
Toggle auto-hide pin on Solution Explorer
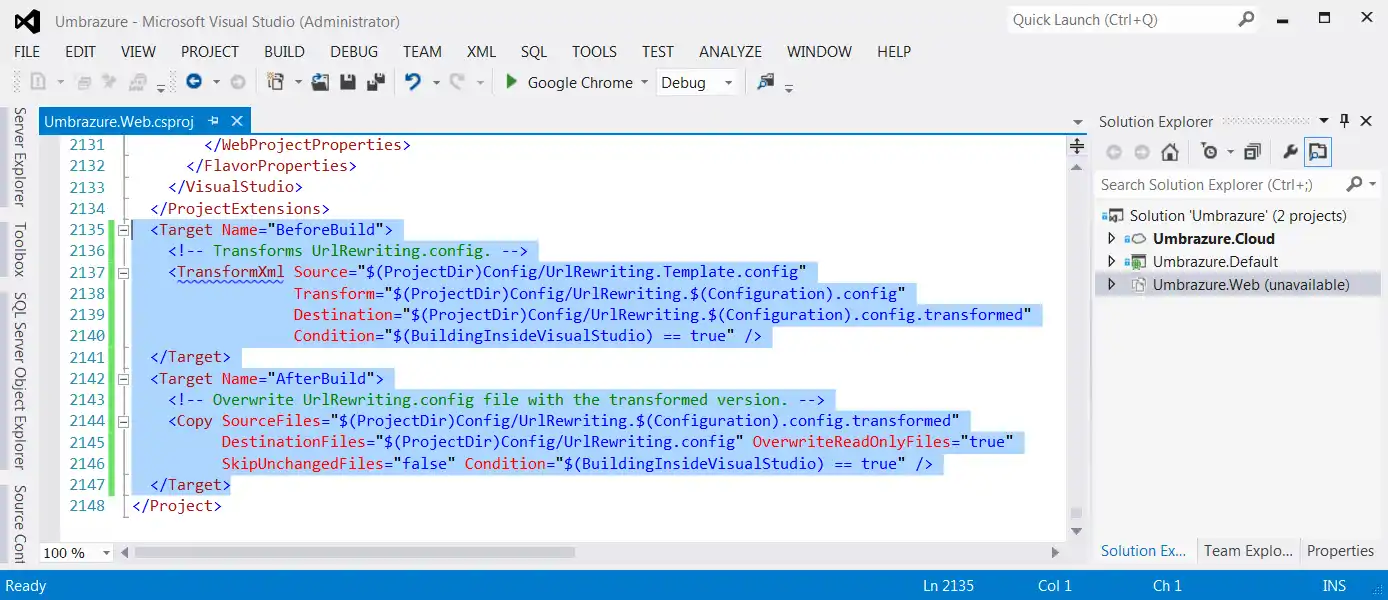click(1345, 121)
